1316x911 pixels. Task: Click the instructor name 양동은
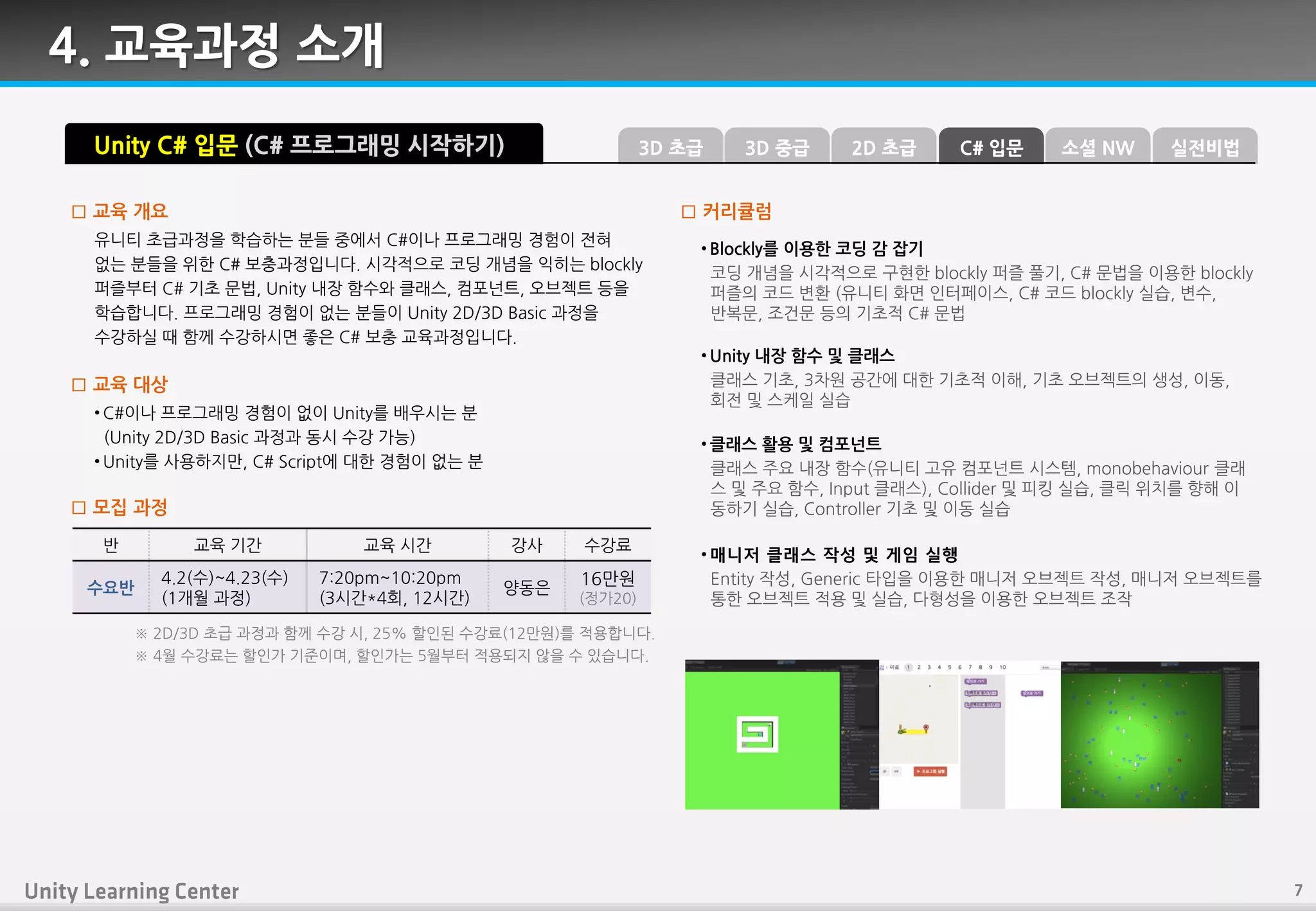(x=527, y=587)
